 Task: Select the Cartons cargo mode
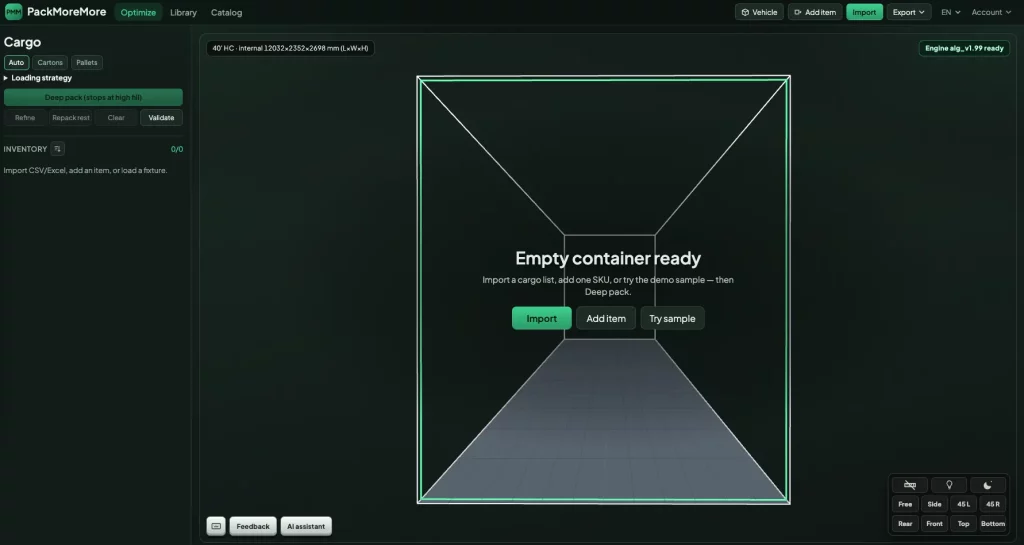pos(50,63)
